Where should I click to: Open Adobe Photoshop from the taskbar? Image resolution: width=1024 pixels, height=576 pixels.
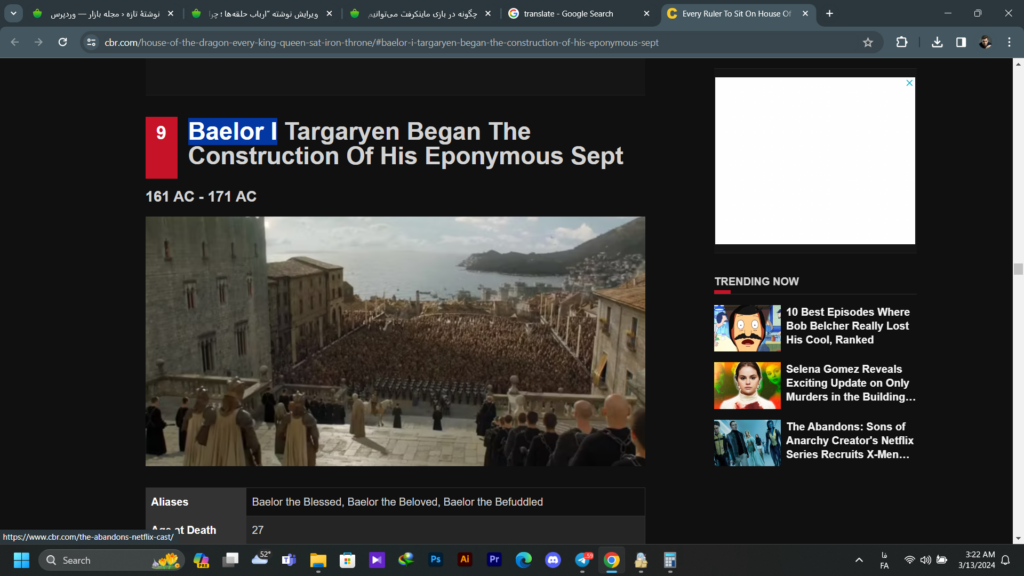[436, 560]
